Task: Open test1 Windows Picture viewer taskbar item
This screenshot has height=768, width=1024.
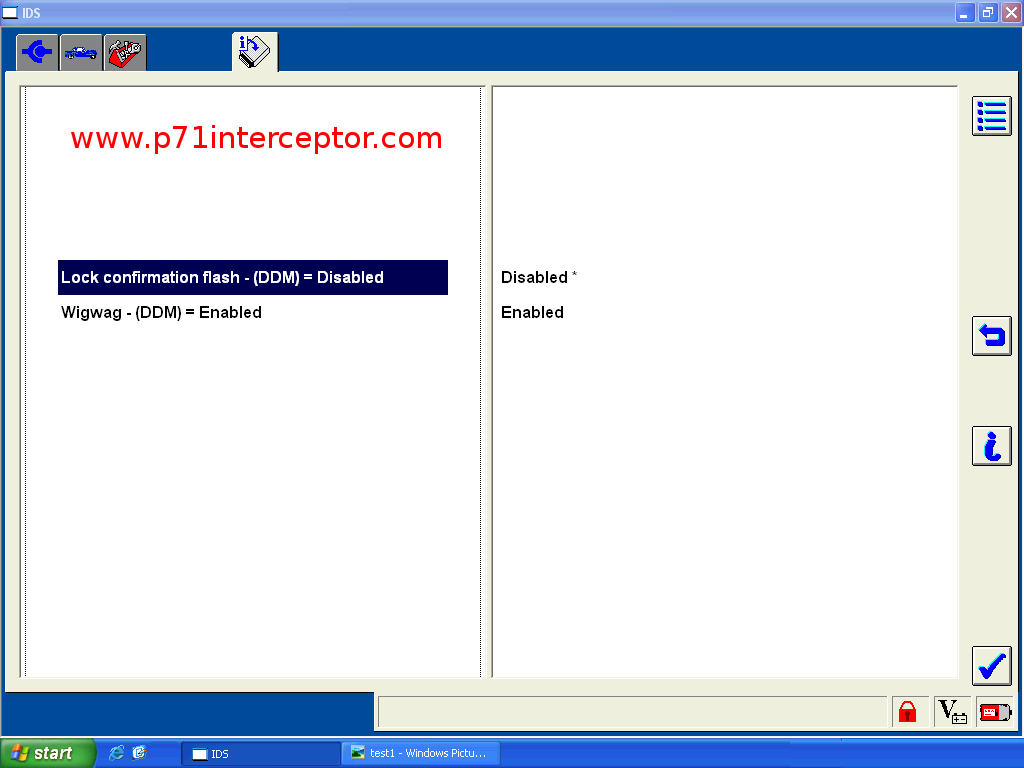Action: [420, 753]
